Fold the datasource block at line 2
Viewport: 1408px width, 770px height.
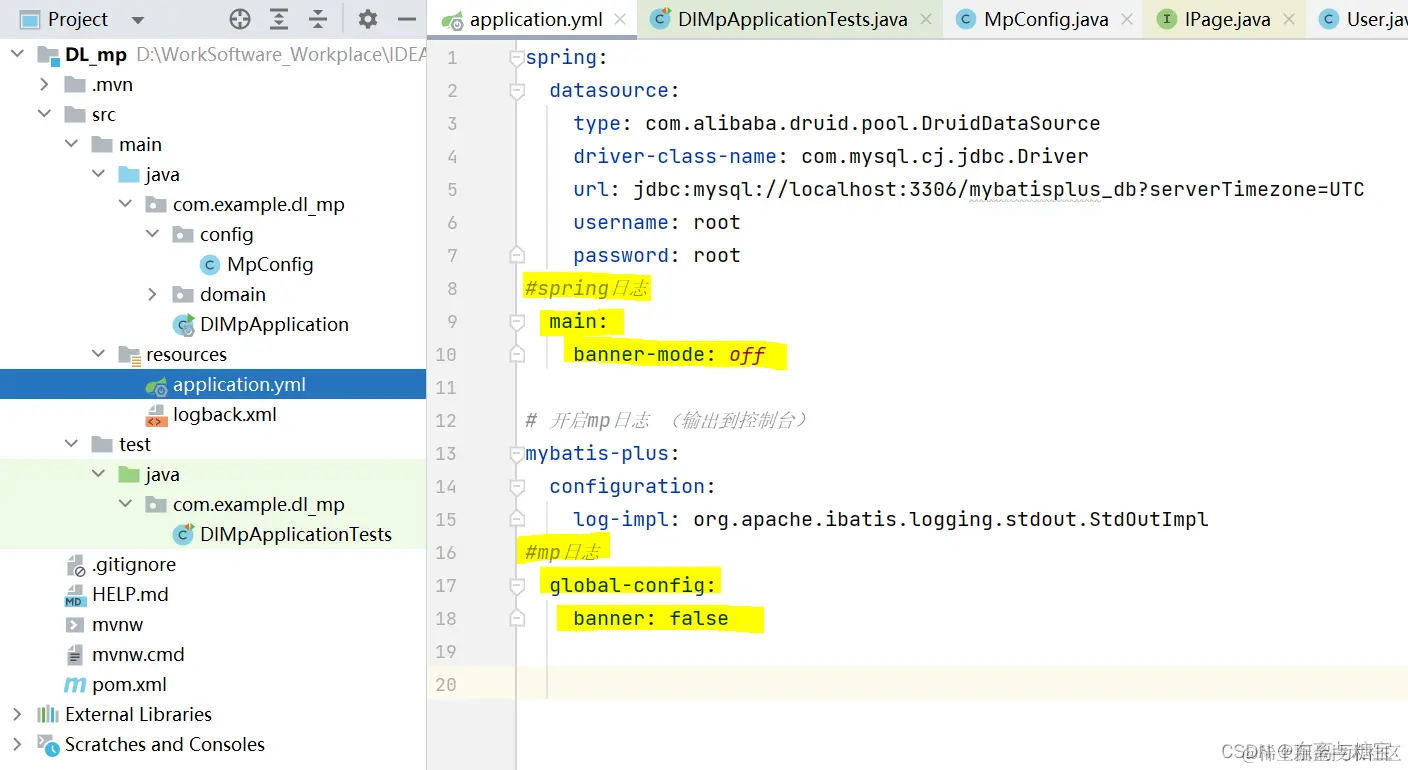pos(517,91)
